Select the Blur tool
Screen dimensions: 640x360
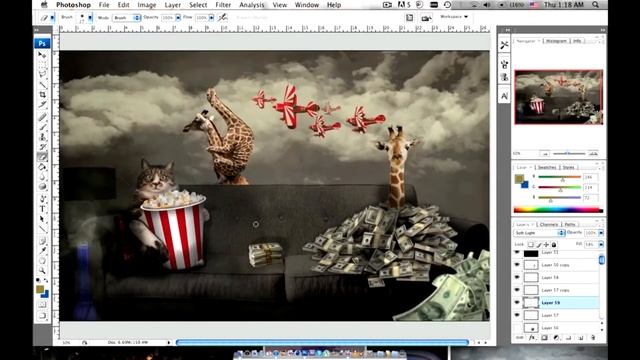click(42, 177)
